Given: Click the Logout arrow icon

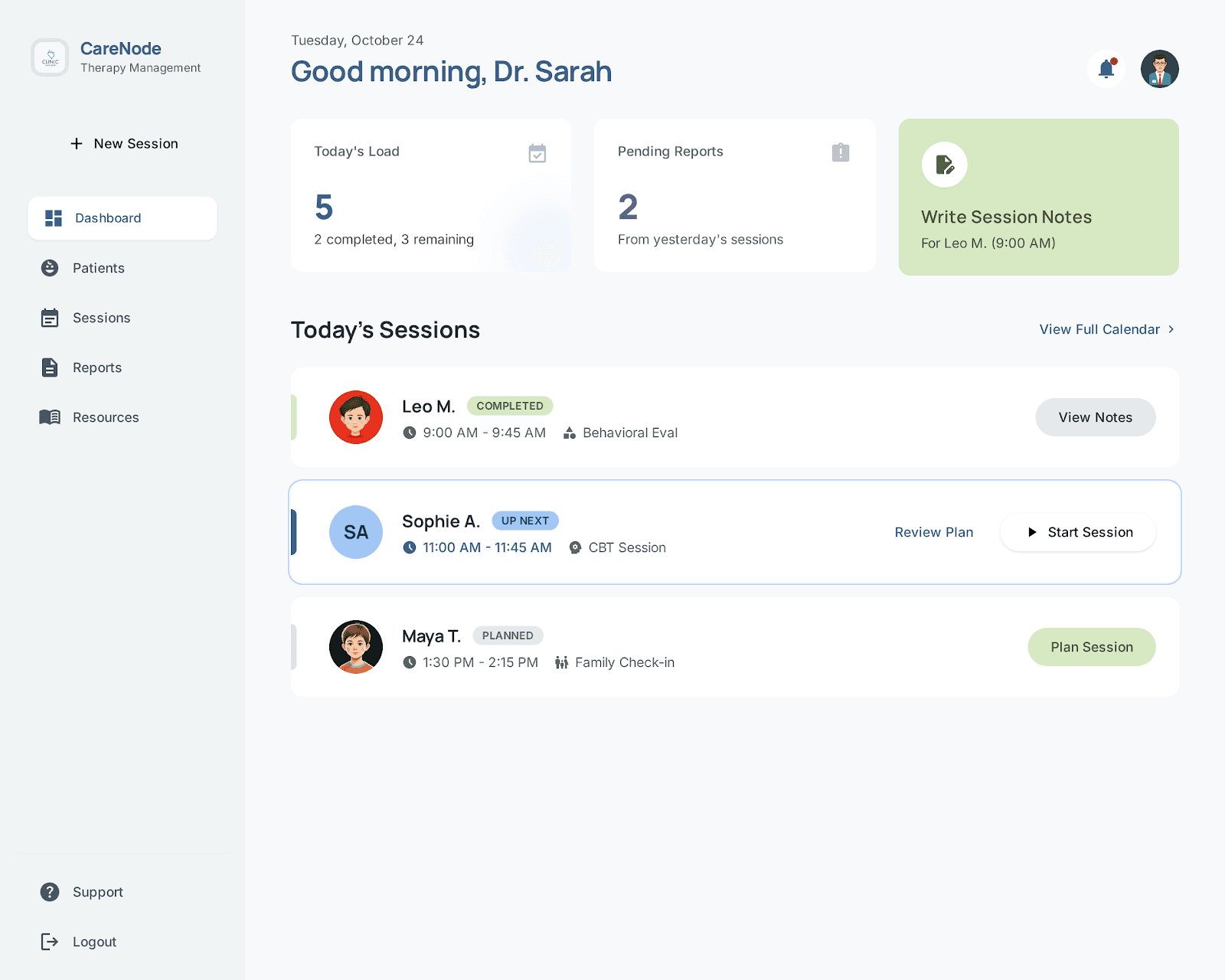Looking at the screenshot, I should tap(50, 942).
